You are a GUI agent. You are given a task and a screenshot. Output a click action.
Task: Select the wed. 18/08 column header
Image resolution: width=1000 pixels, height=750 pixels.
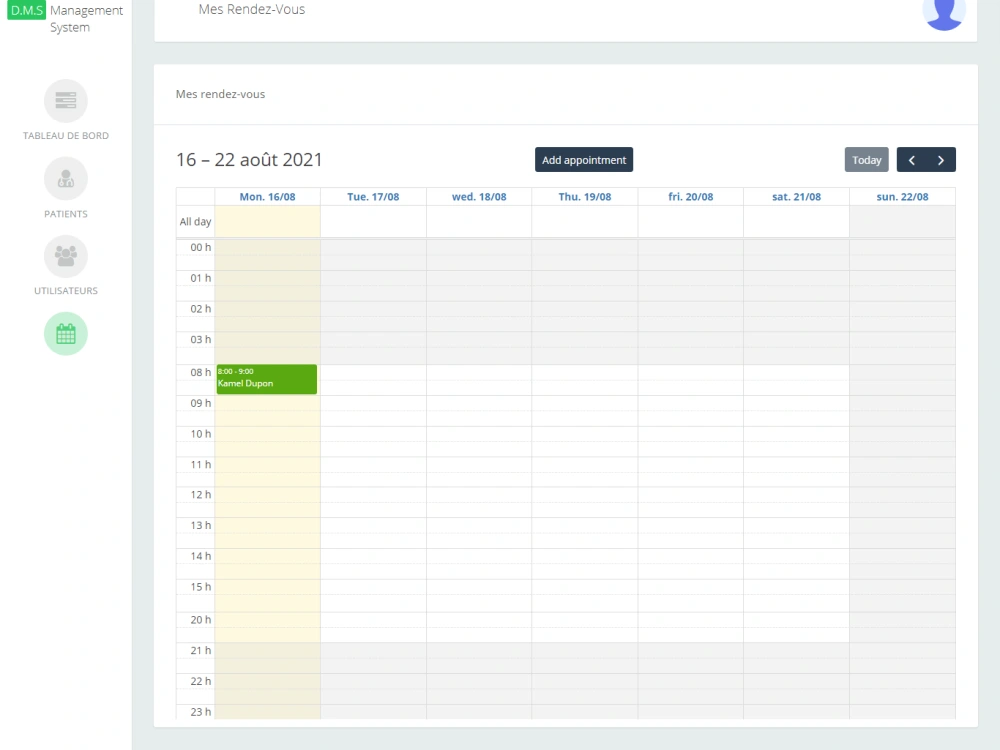pos(479,196)
